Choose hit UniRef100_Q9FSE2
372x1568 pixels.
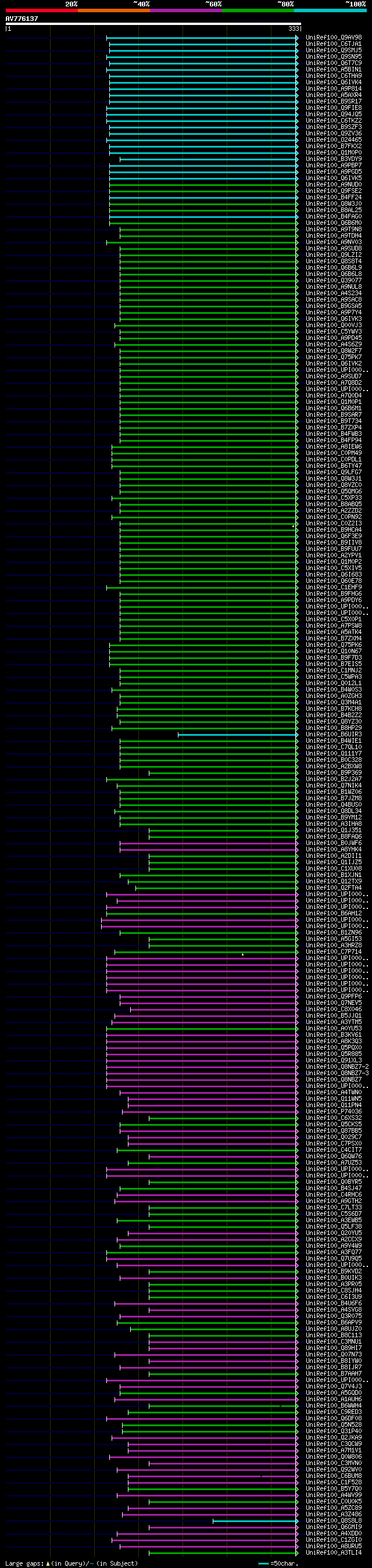pyautogui.click(x=334, y=191)
